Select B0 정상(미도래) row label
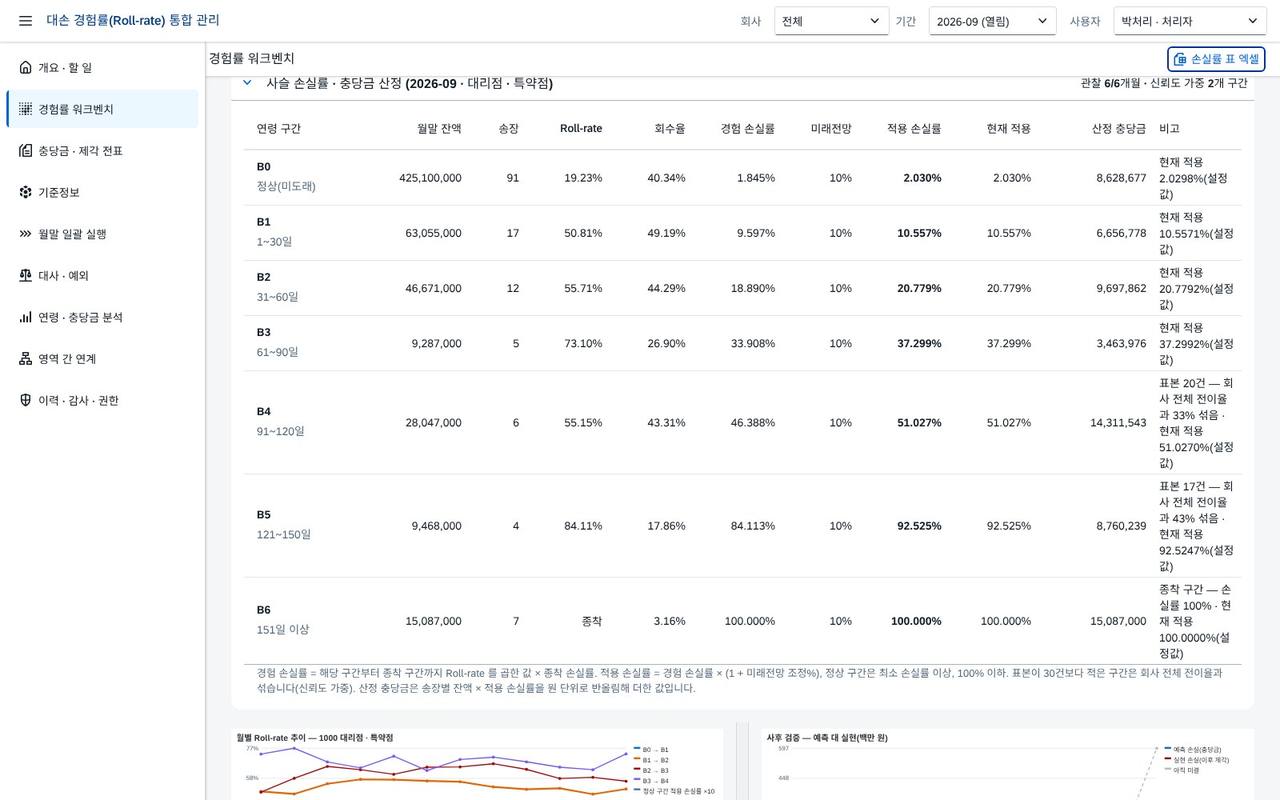 286,177
